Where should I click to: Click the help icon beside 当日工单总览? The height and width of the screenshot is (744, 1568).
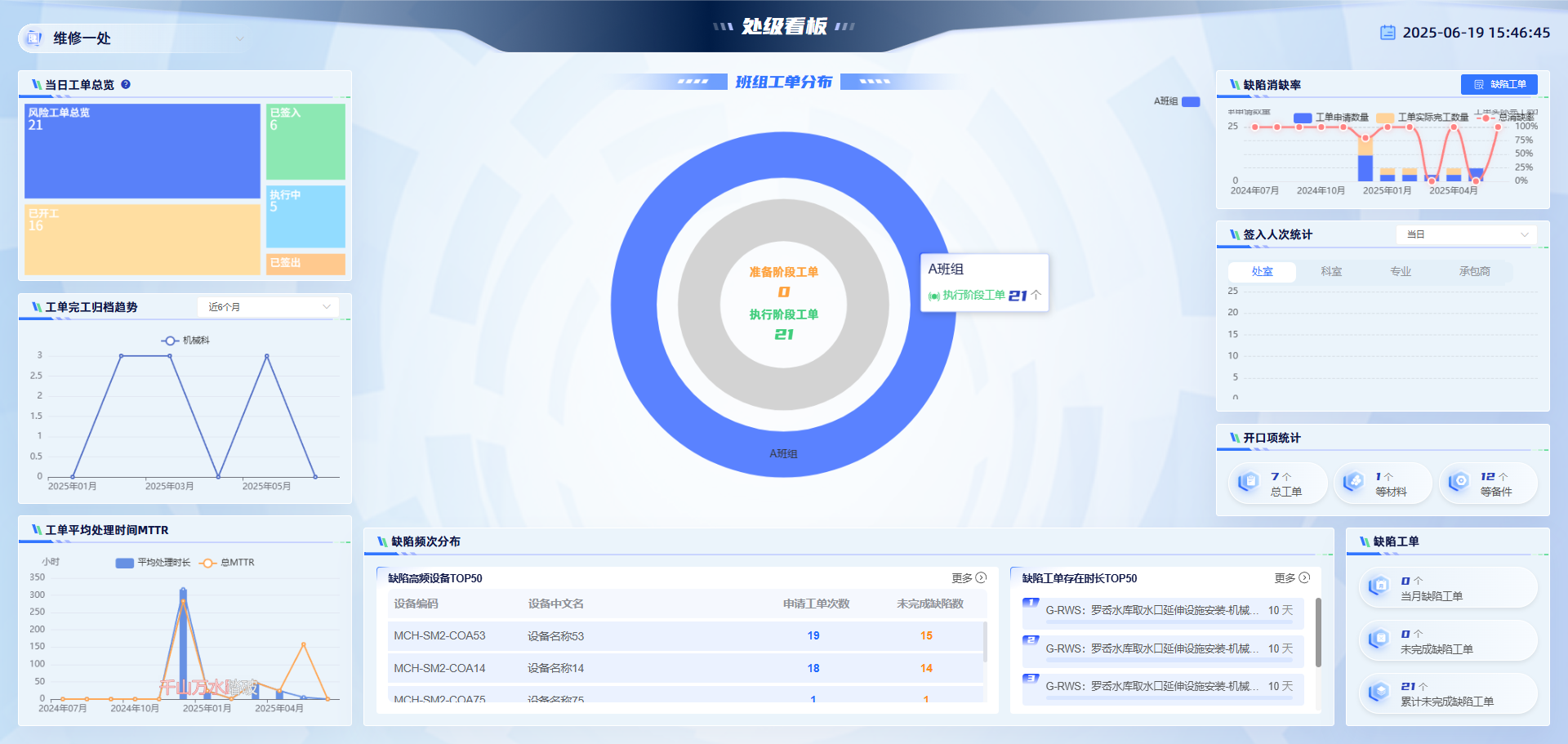(x=126, y=84)
